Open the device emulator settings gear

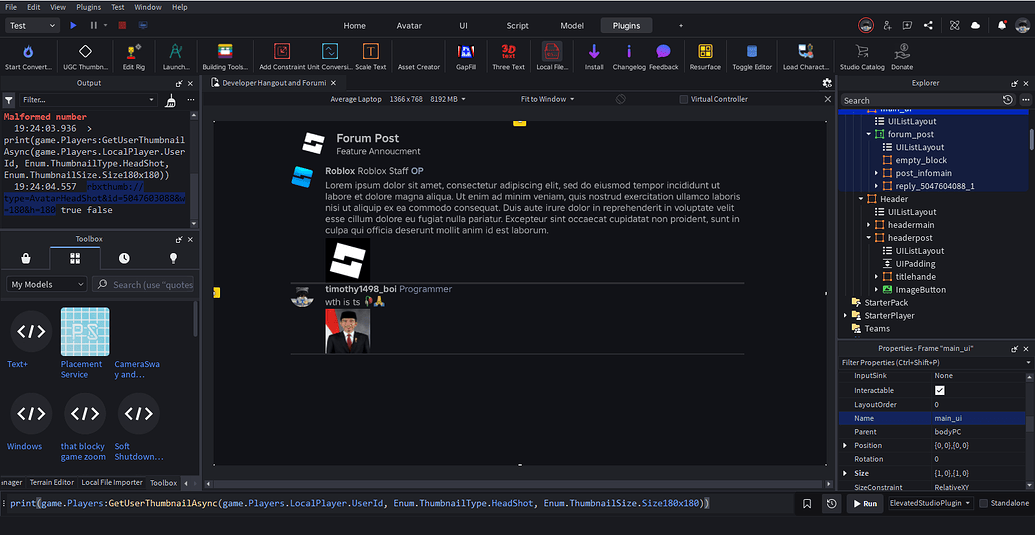click(826, 83)
